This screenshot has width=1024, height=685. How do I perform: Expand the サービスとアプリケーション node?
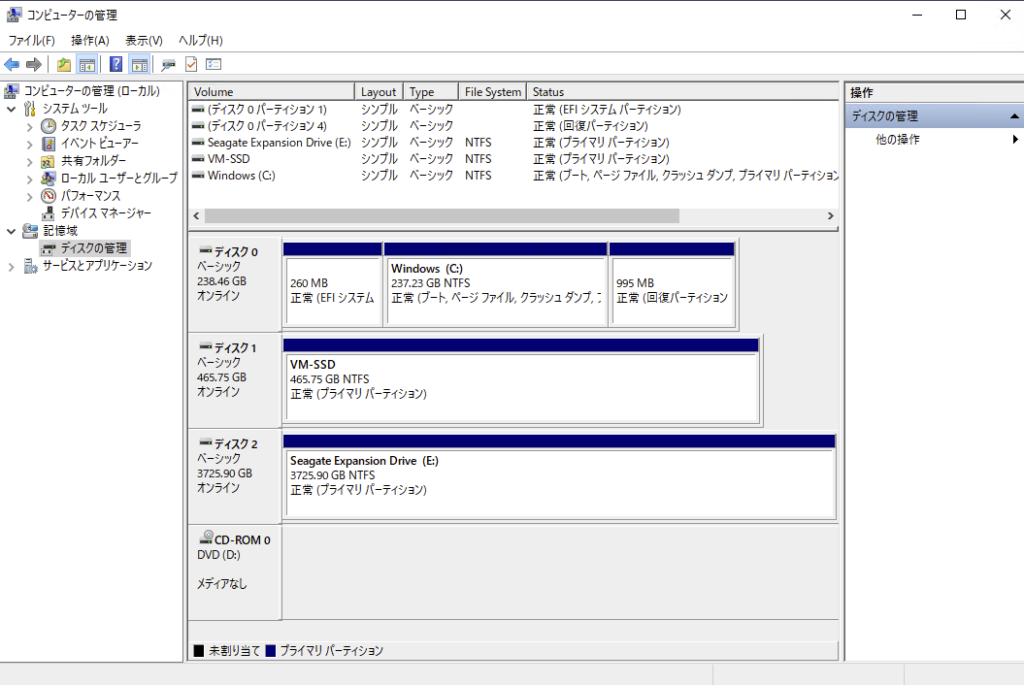tap(11, 266)
